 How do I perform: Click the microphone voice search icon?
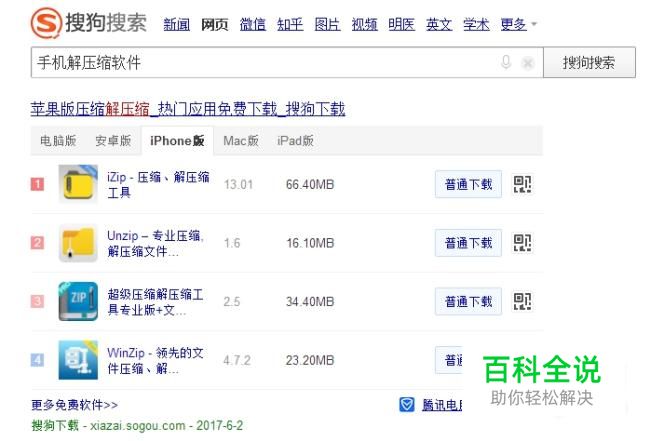(x=506, y=62)
